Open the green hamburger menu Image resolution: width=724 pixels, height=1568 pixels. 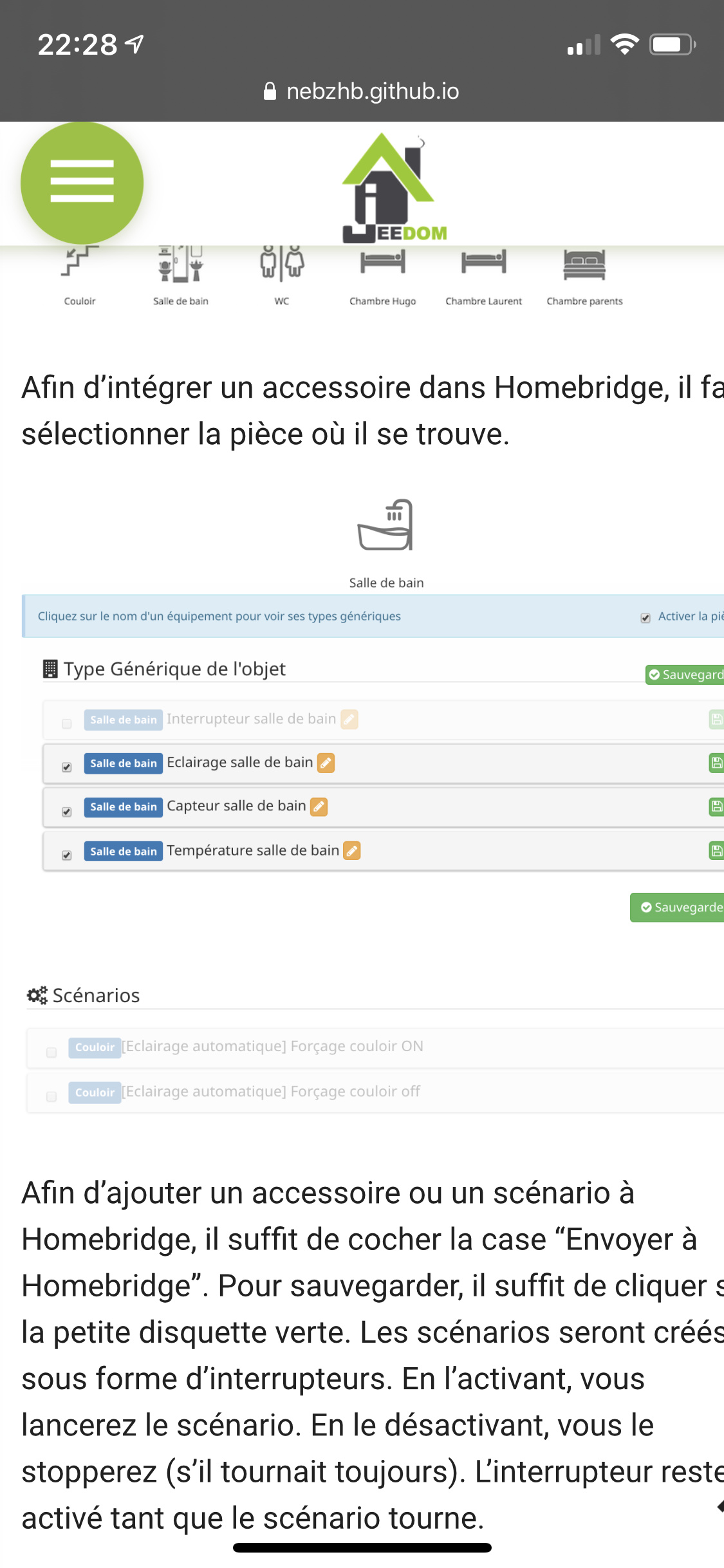coord(82,182)
